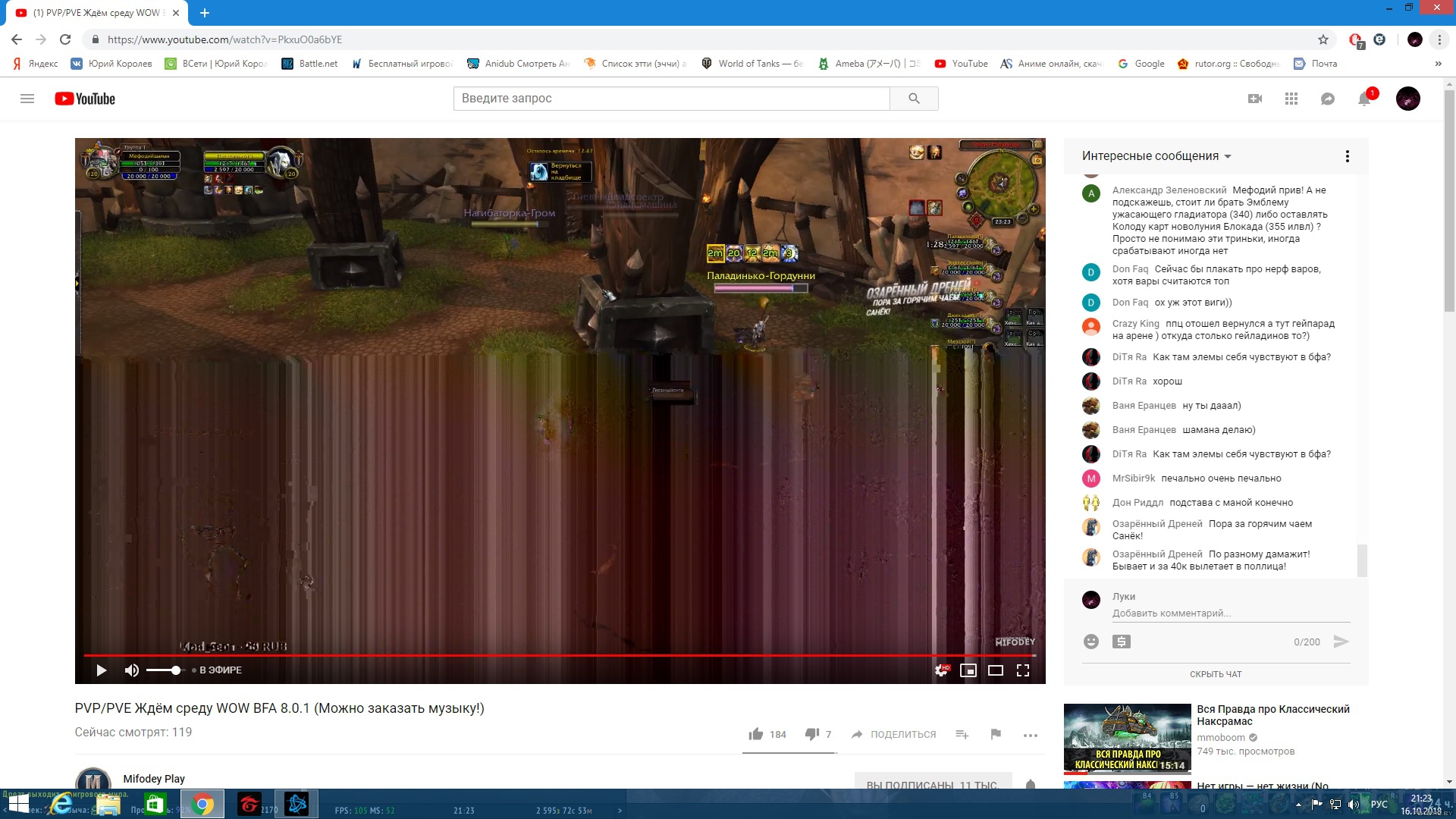1456x819 pixels.
Task: Open Battle.net app in taskbar
Action: (297, 804)
